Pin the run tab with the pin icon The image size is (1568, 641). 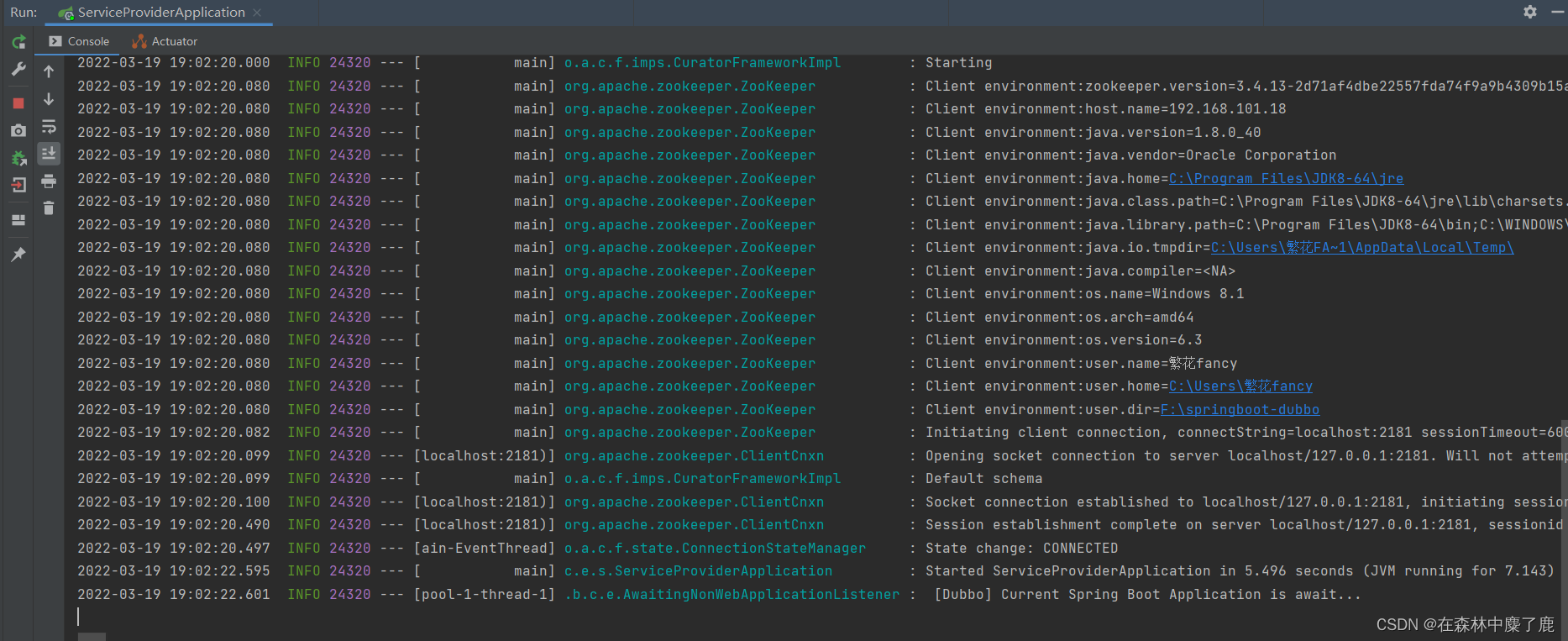pos(18,254)
